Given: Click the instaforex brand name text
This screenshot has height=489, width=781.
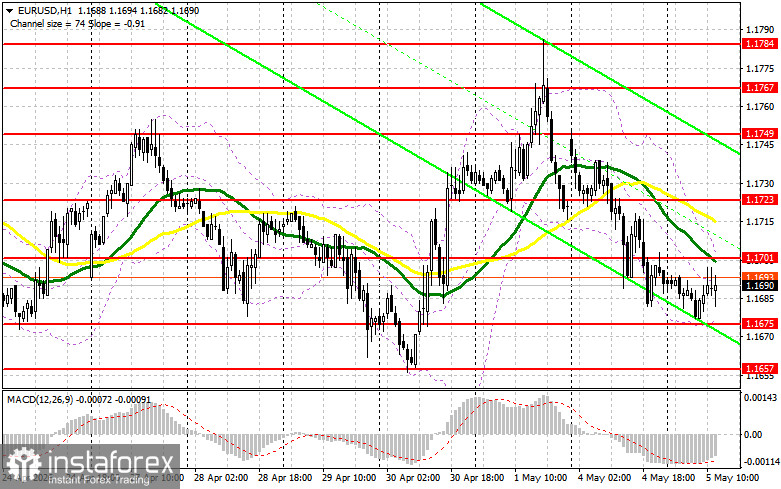Looking at the screenshot, I should [x=110, y=462].
